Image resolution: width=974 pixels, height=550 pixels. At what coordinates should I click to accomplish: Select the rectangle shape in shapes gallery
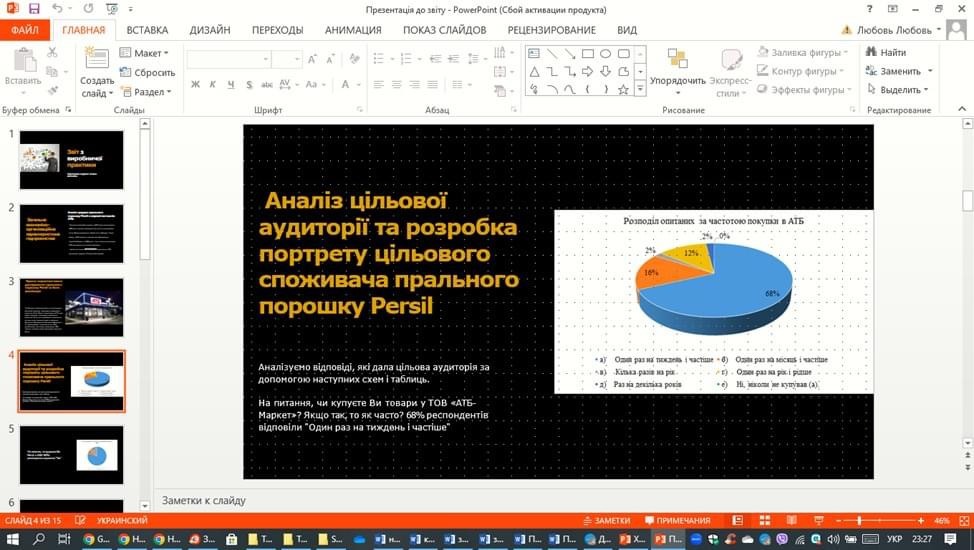588,54
